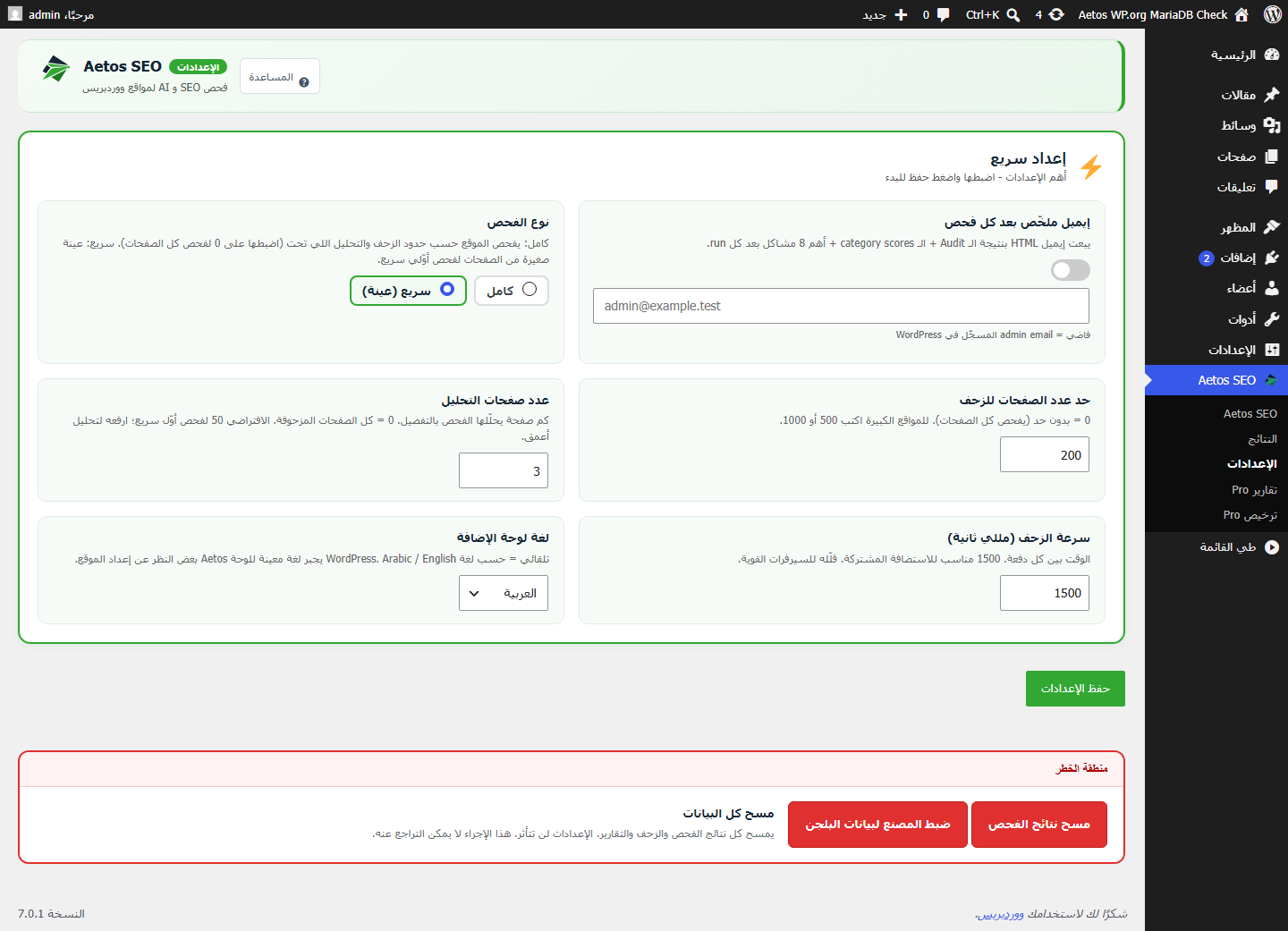Viewport: 1288px width, 931px height.
Task: Click the analysis pages count field 3
Action: 504,470
